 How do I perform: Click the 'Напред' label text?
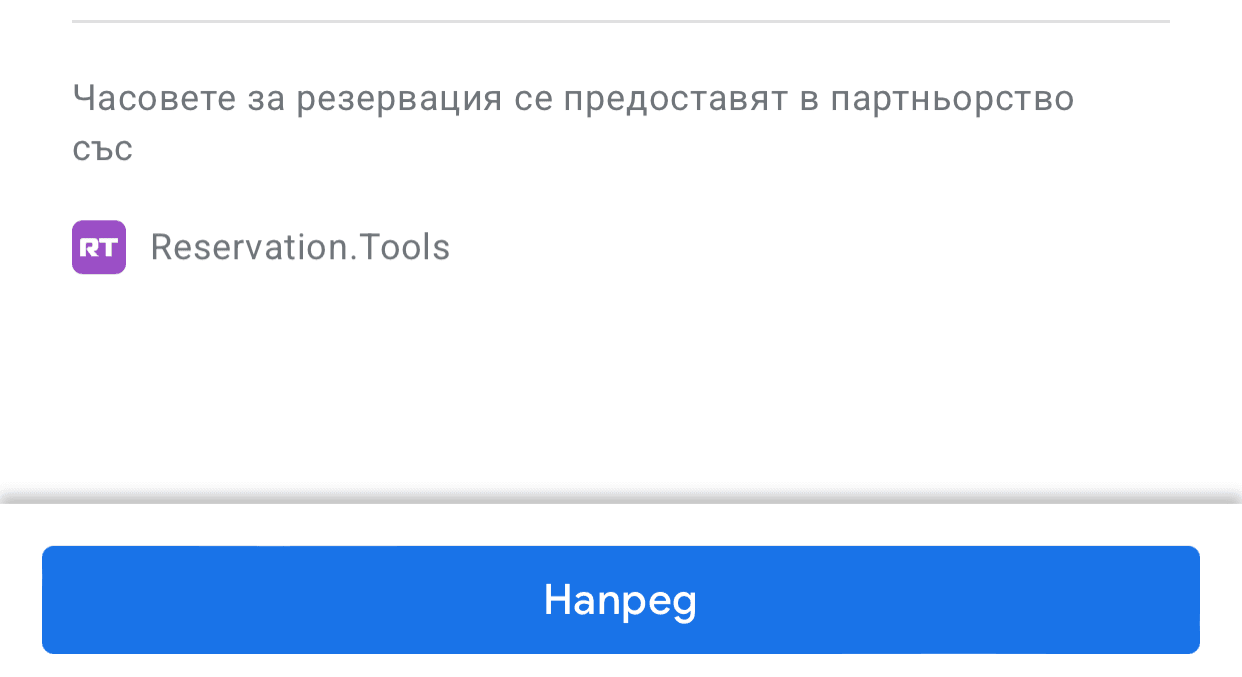point(620,600)
